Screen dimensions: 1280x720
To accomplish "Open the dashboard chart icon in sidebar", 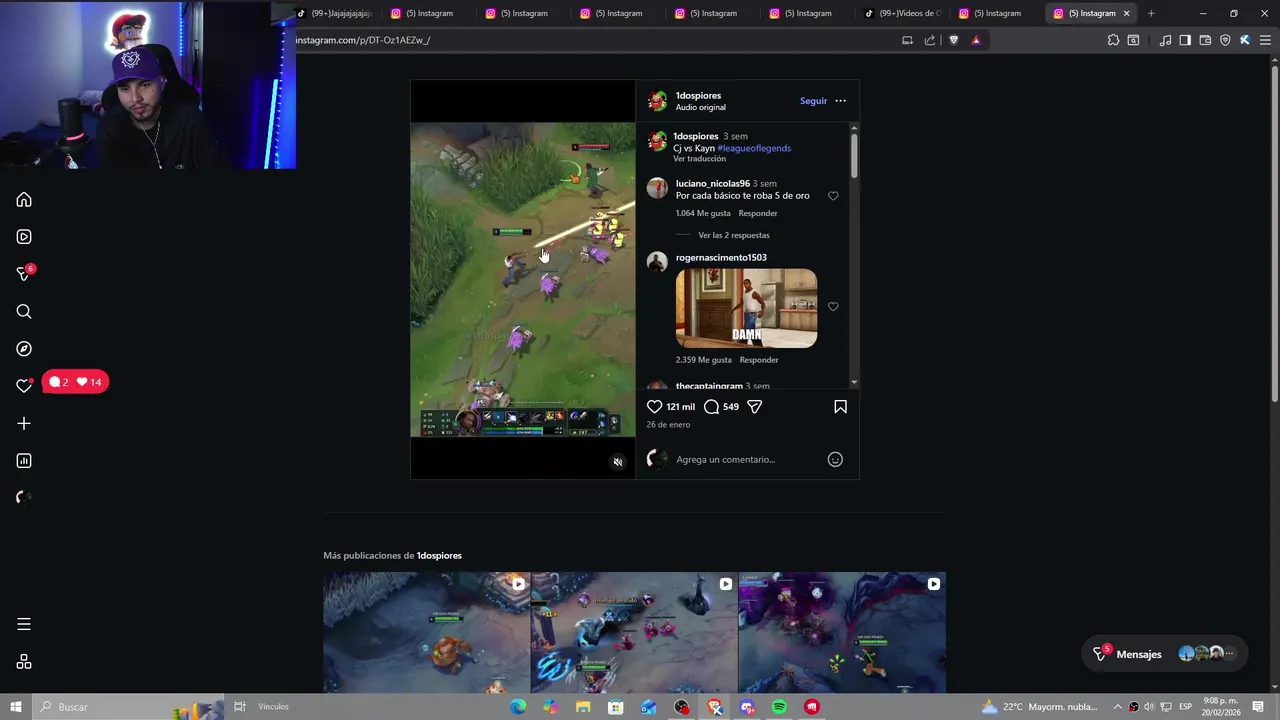I will click(x=24, y=461).
